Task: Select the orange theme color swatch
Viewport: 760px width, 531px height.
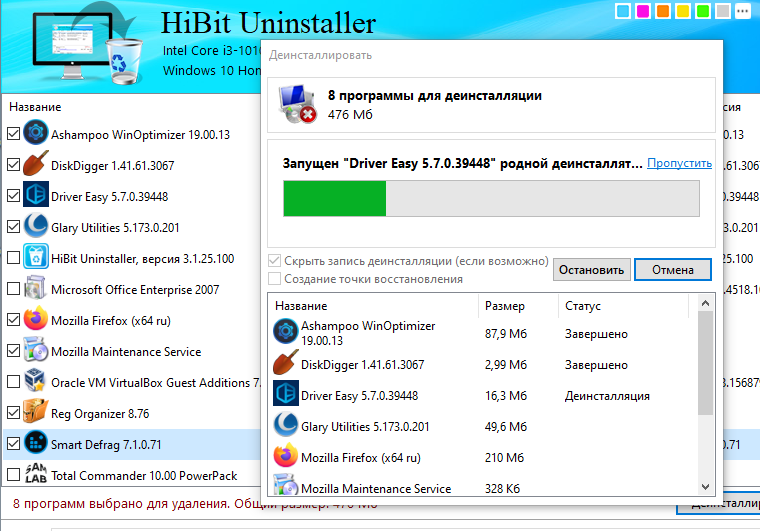Action: coord(663,11)
